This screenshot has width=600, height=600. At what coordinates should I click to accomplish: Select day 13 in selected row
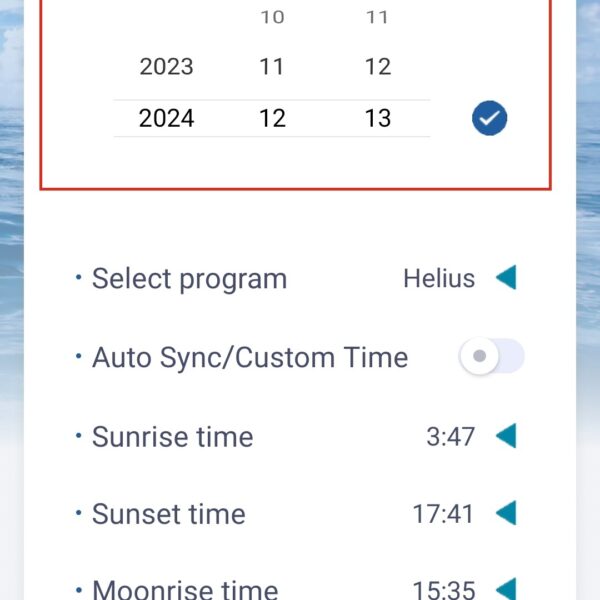pos(378,118)
